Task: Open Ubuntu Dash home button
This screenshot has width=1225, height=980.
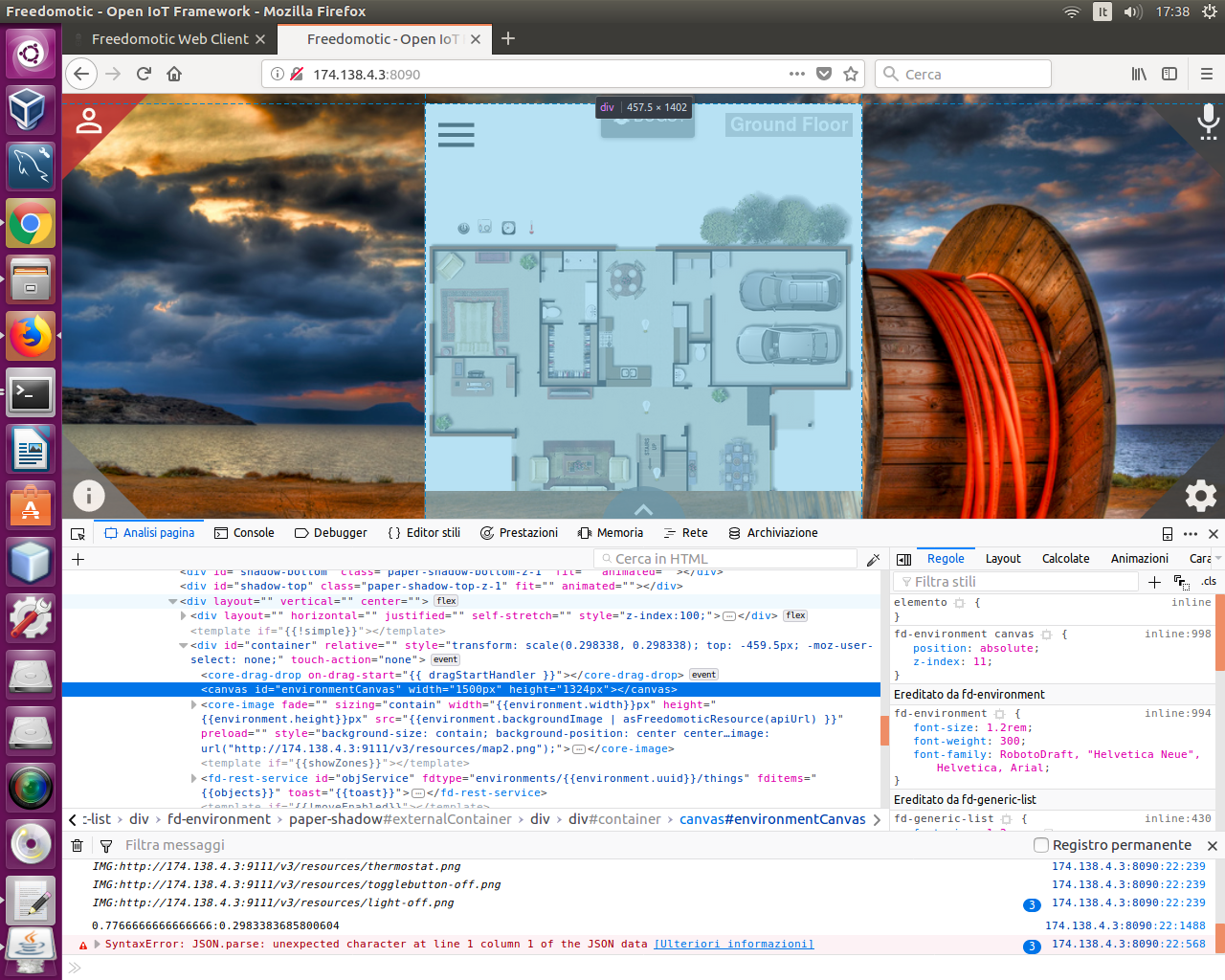Action: (31, 53)
